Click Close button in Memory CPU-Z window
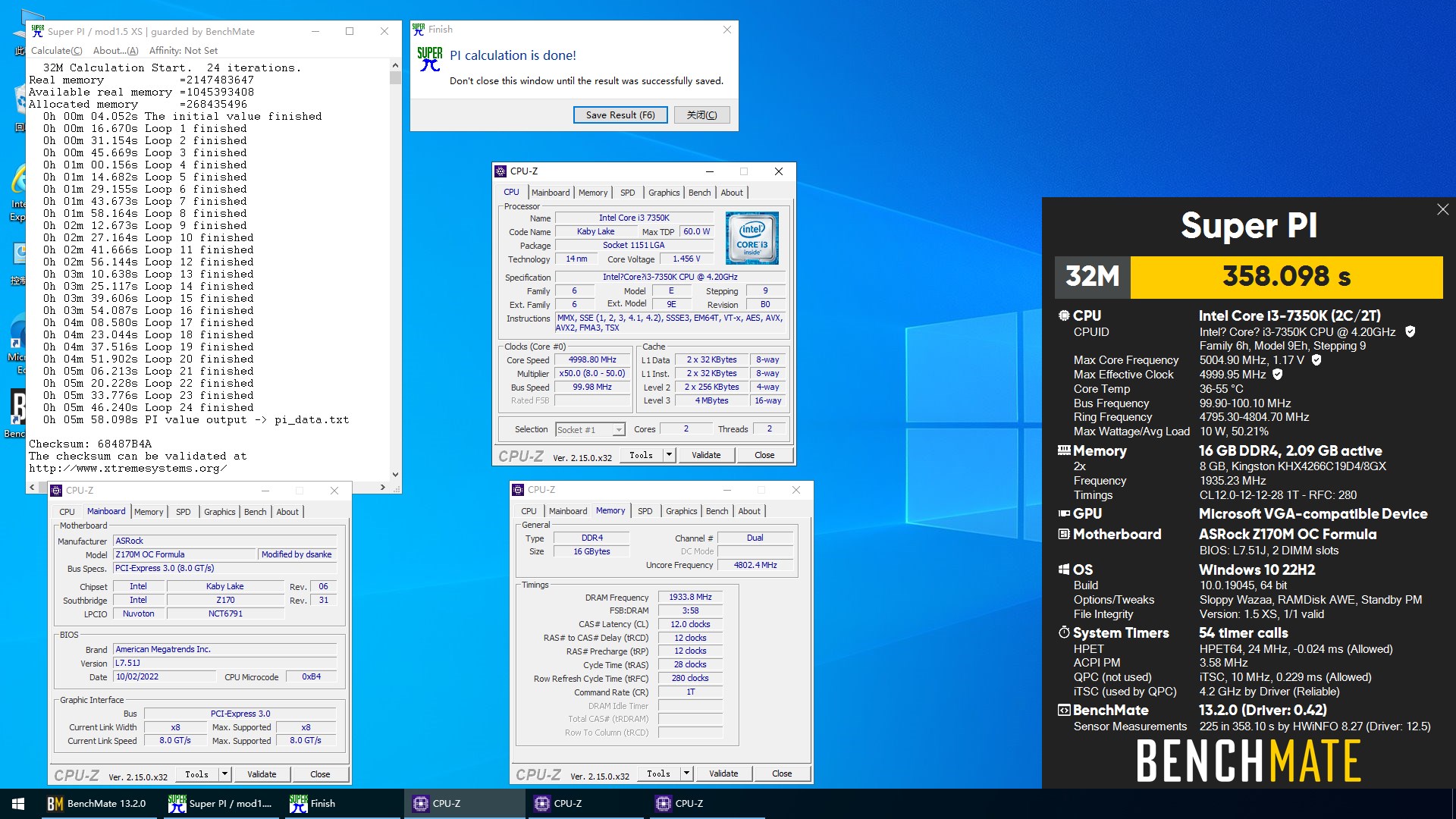 (782, 773)
